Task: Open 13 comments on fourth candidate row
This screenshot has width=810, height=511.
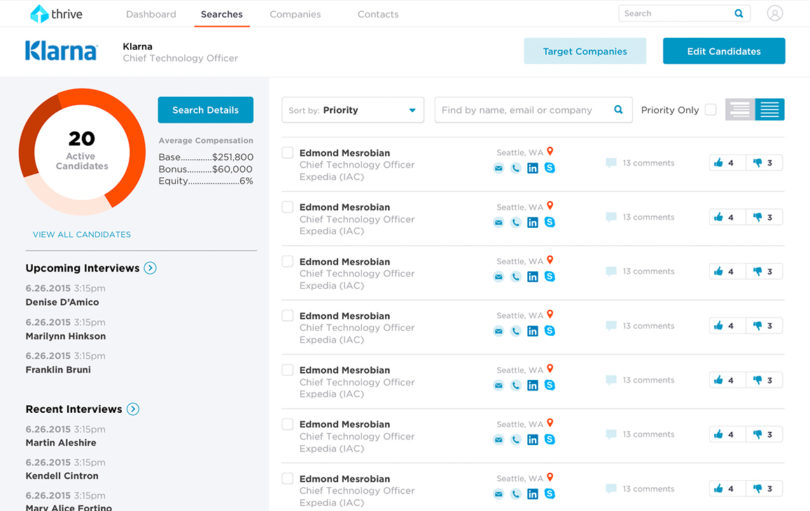Action: coord(640,326)
